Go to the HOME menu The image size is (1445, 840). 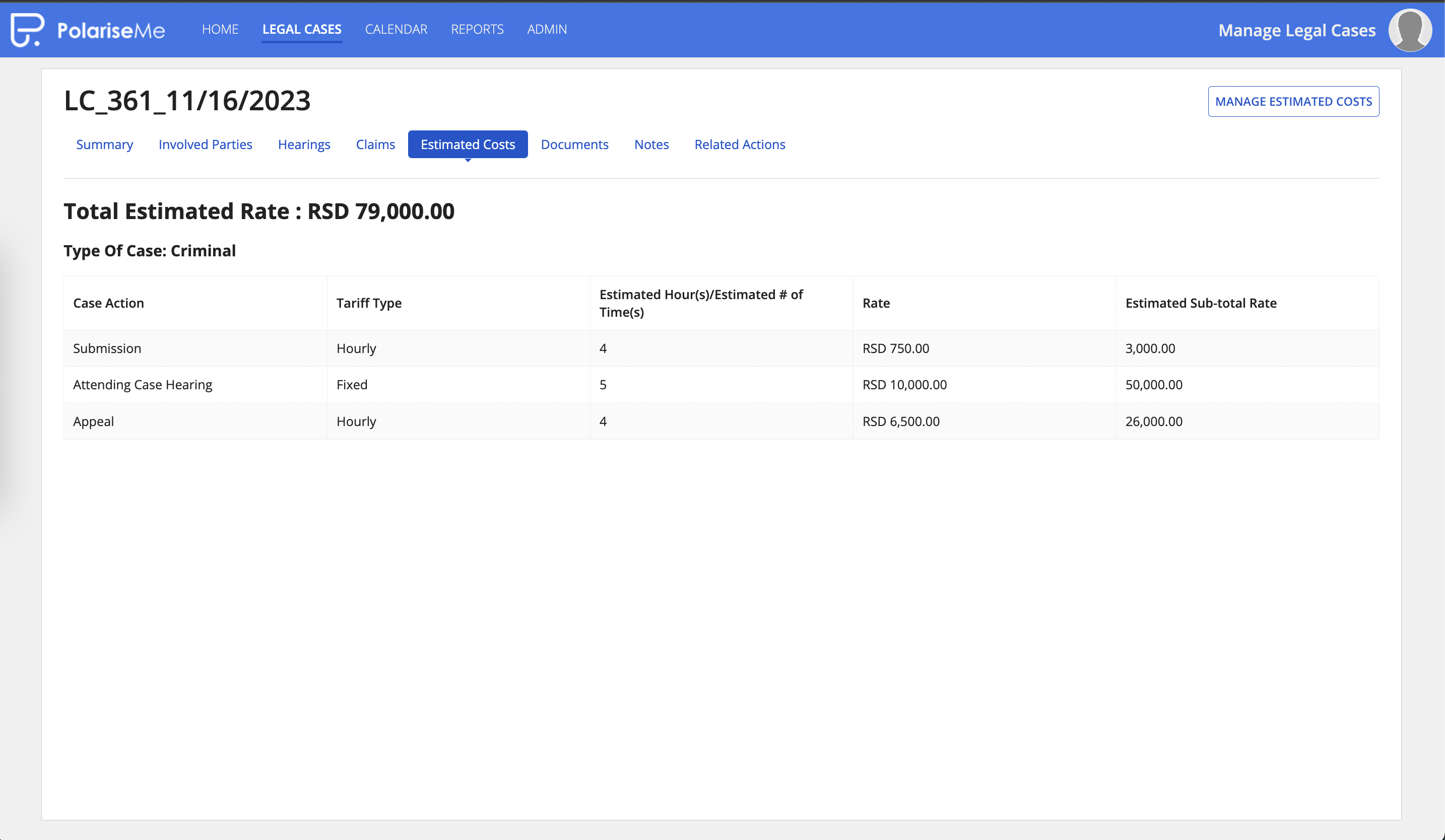pyautogui.click(x=220, y=29)
